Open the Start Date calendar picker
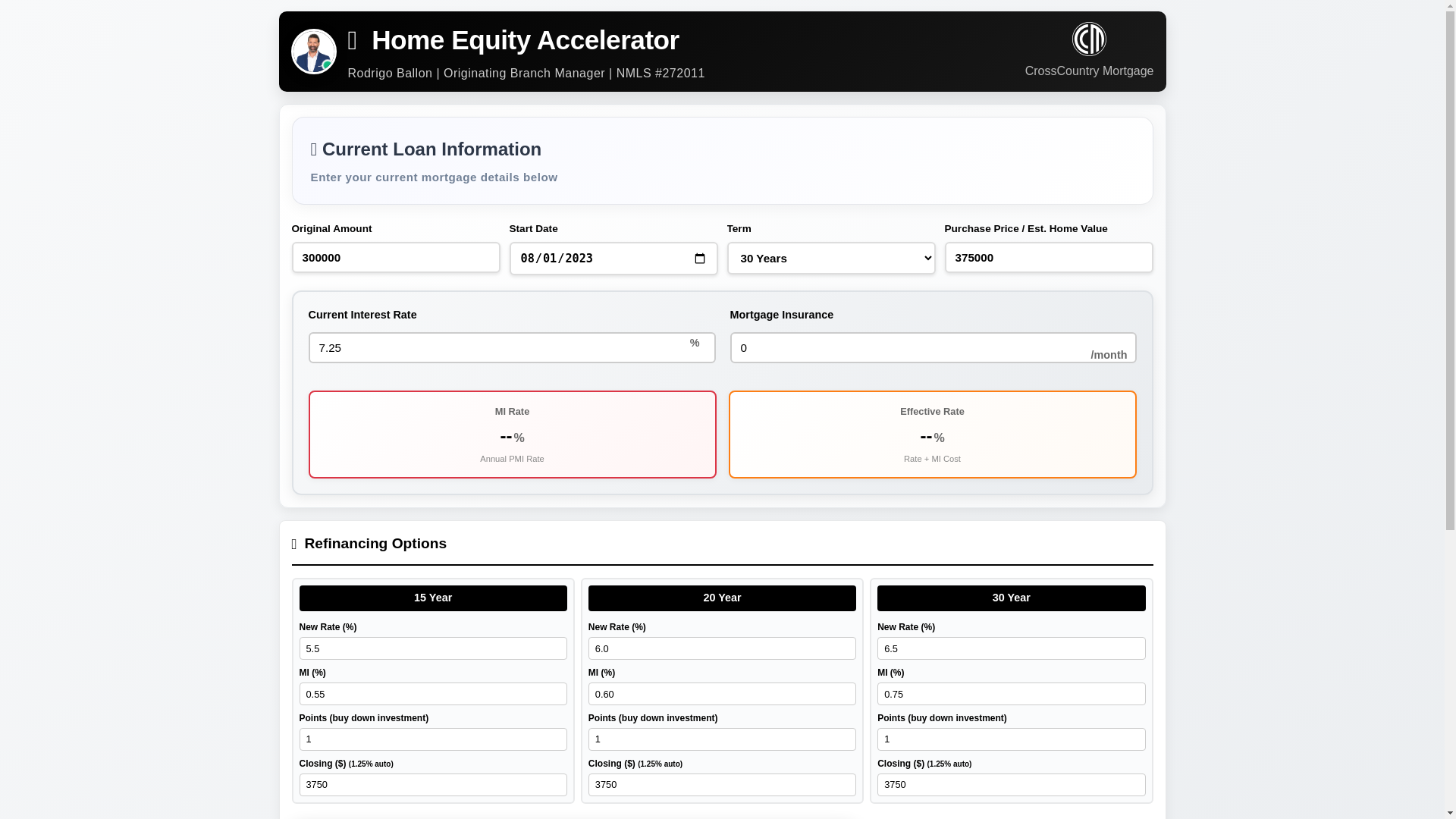The width and height of the screenshot is (1456, 819). 699,259
